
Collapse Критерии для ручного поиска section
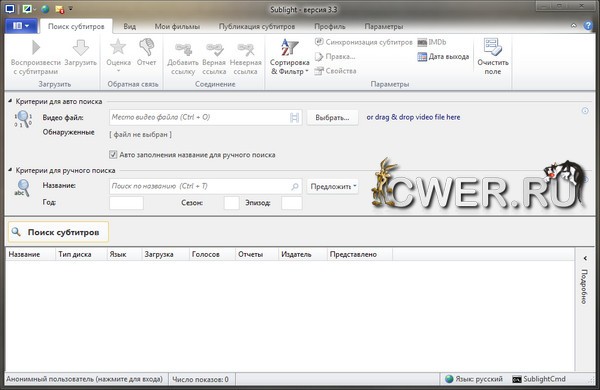click(10, 170)
